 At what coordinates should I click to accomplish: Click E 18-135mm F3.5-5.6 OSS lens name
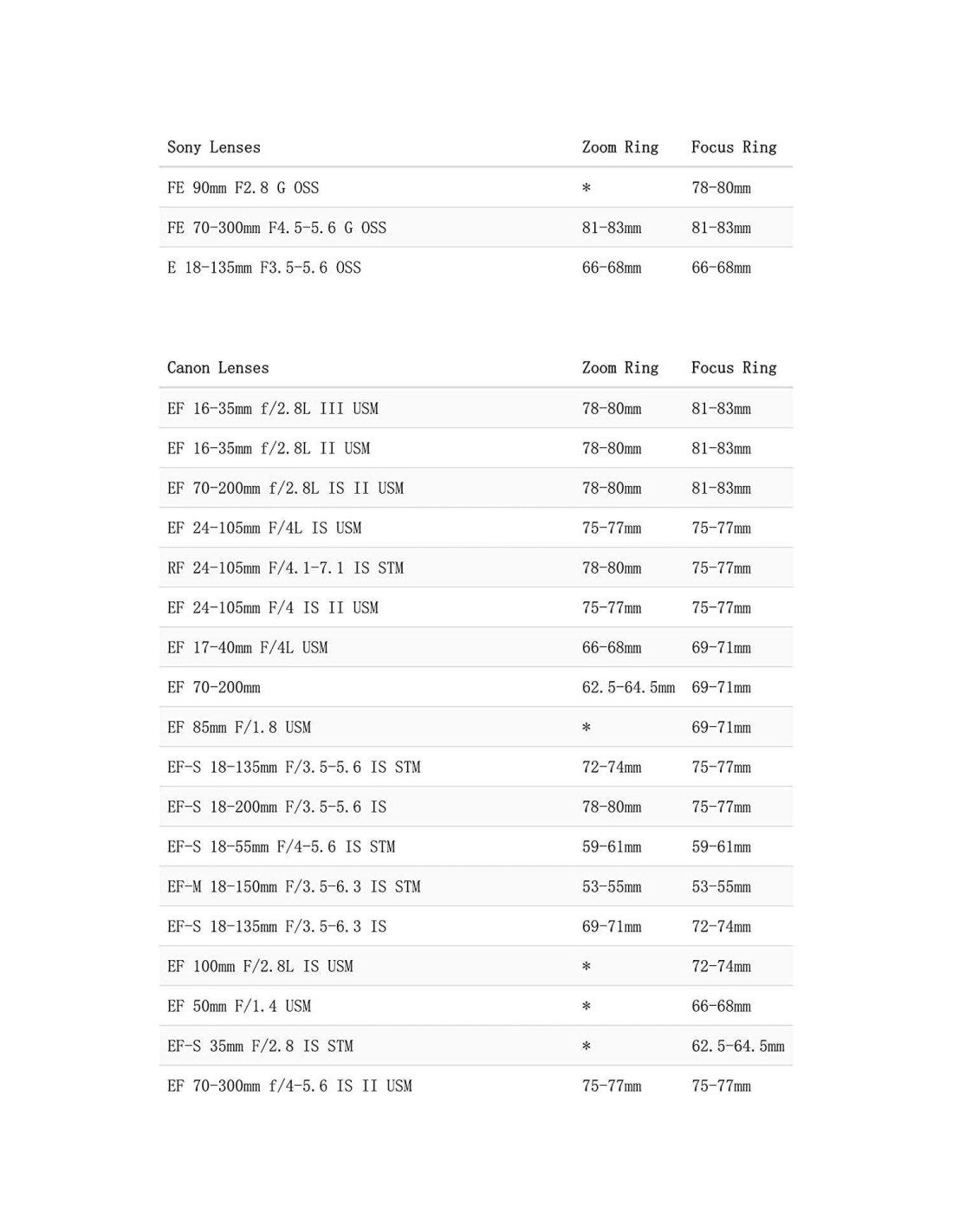click(264, 268)
